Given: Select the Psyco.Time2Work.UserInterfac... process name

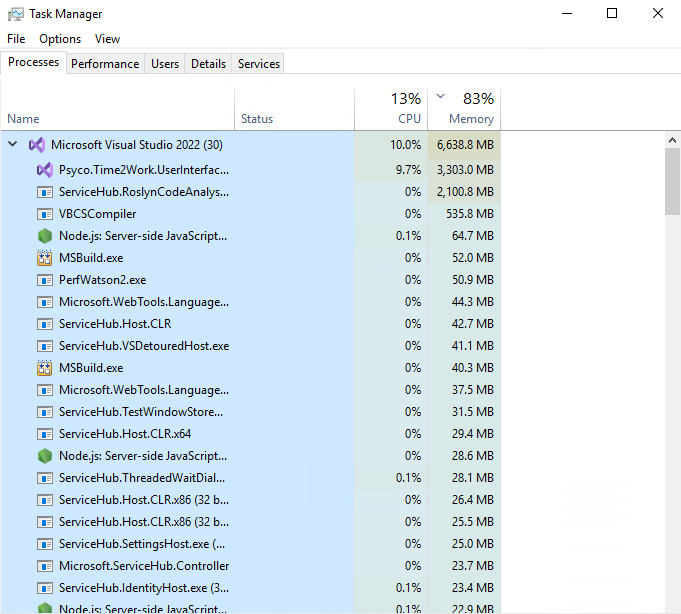Looking at the screenshot, I should tap(144, 170).
